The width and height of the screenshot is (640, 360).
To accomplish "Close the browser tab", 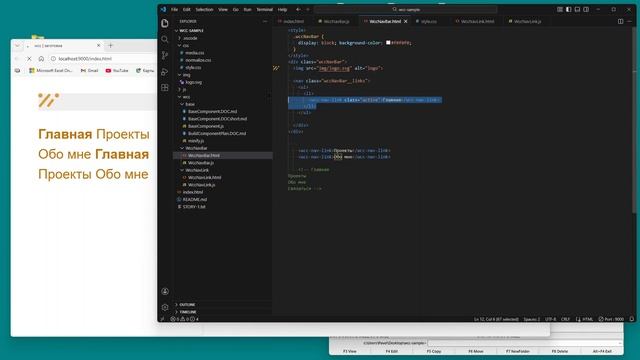I will [x=98, y=45].
